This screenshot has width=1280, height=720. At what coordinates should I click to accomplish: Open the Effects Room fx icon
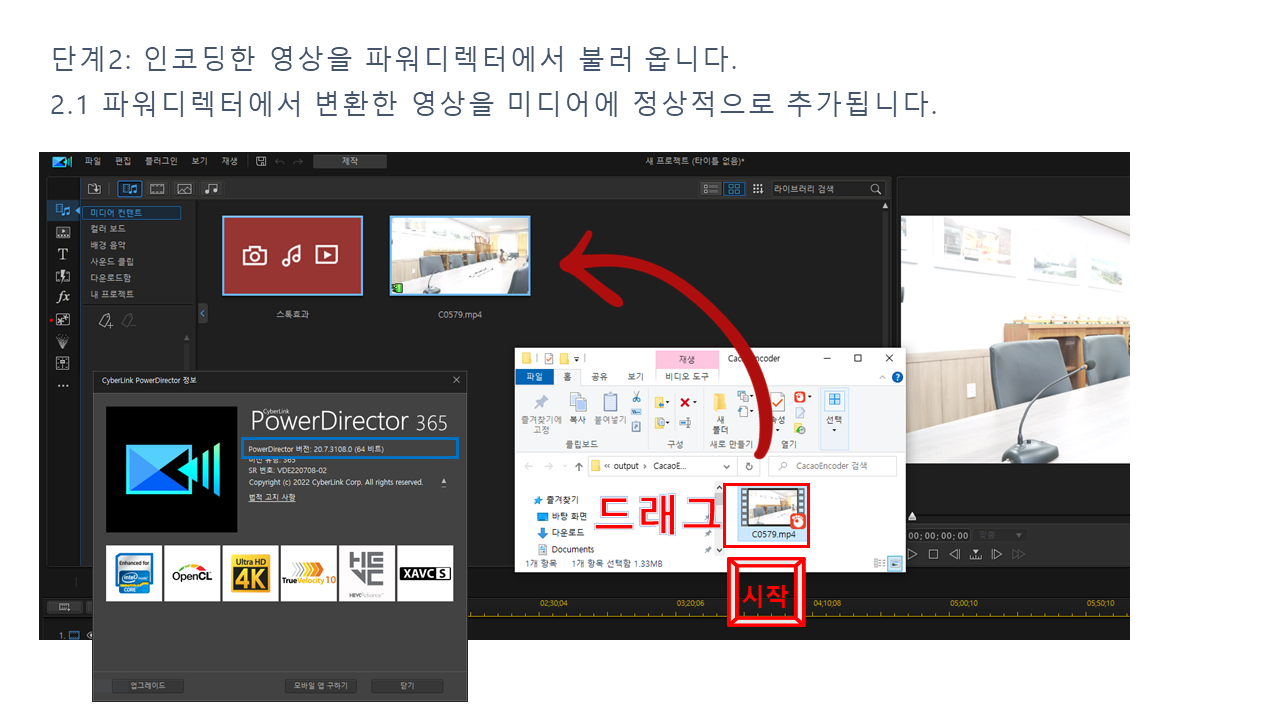[63, 298]
